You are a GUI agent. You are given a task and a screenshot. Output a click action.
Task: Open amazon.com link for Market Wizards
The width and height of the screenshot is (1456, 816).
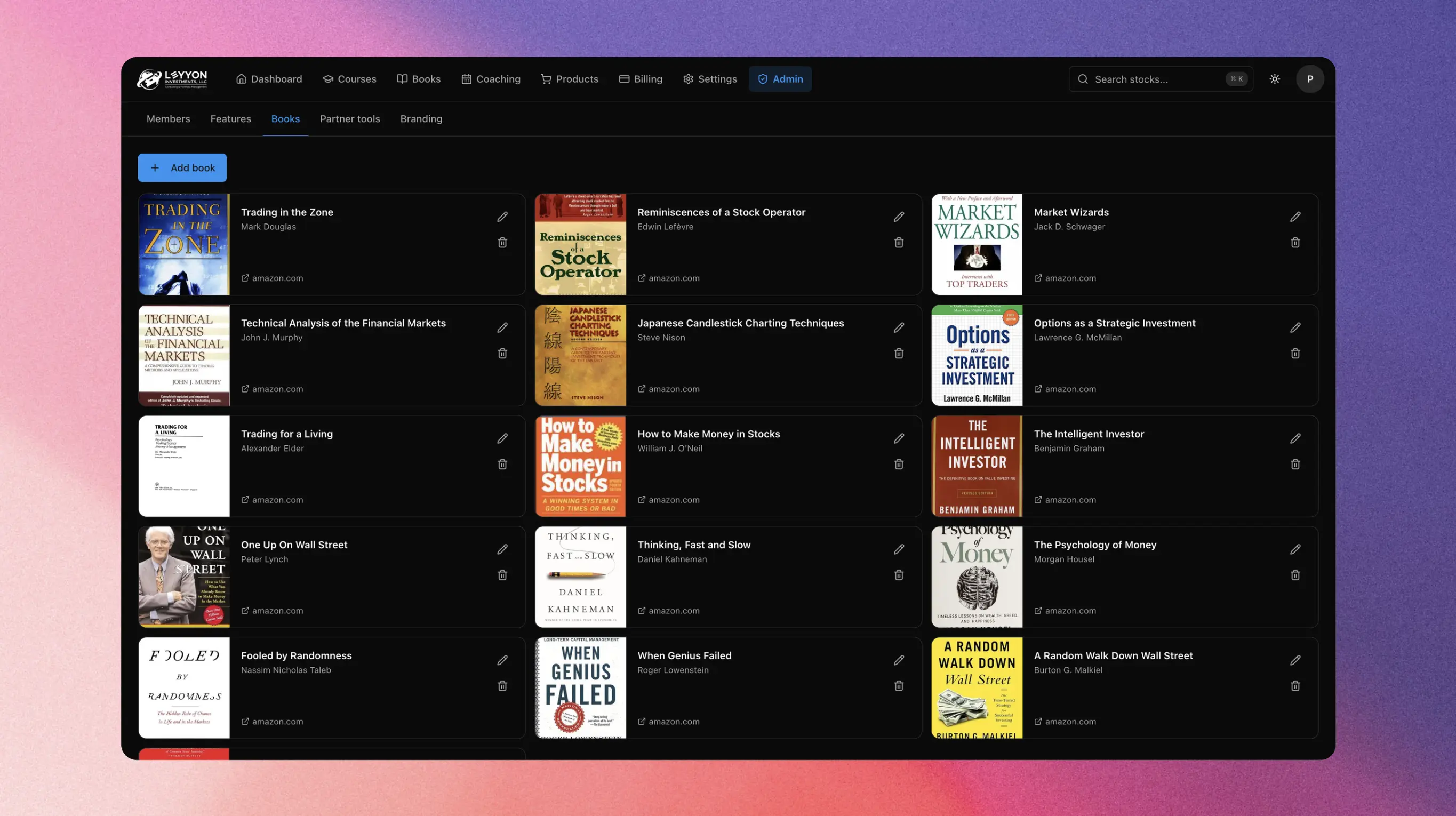pyautogui.click(x=1065, y=278)
